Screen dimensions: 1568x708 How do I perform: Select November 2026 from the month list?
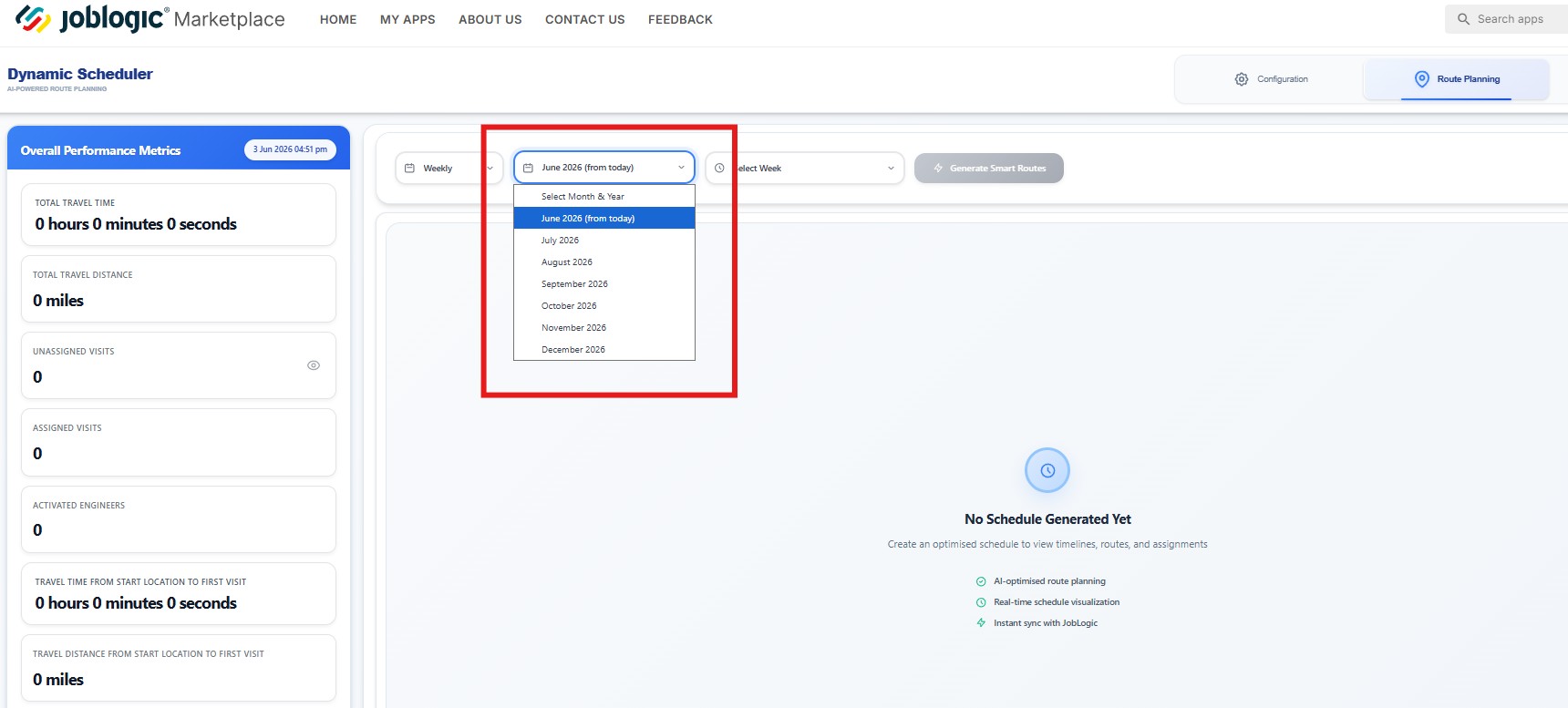tap(604, 328)
